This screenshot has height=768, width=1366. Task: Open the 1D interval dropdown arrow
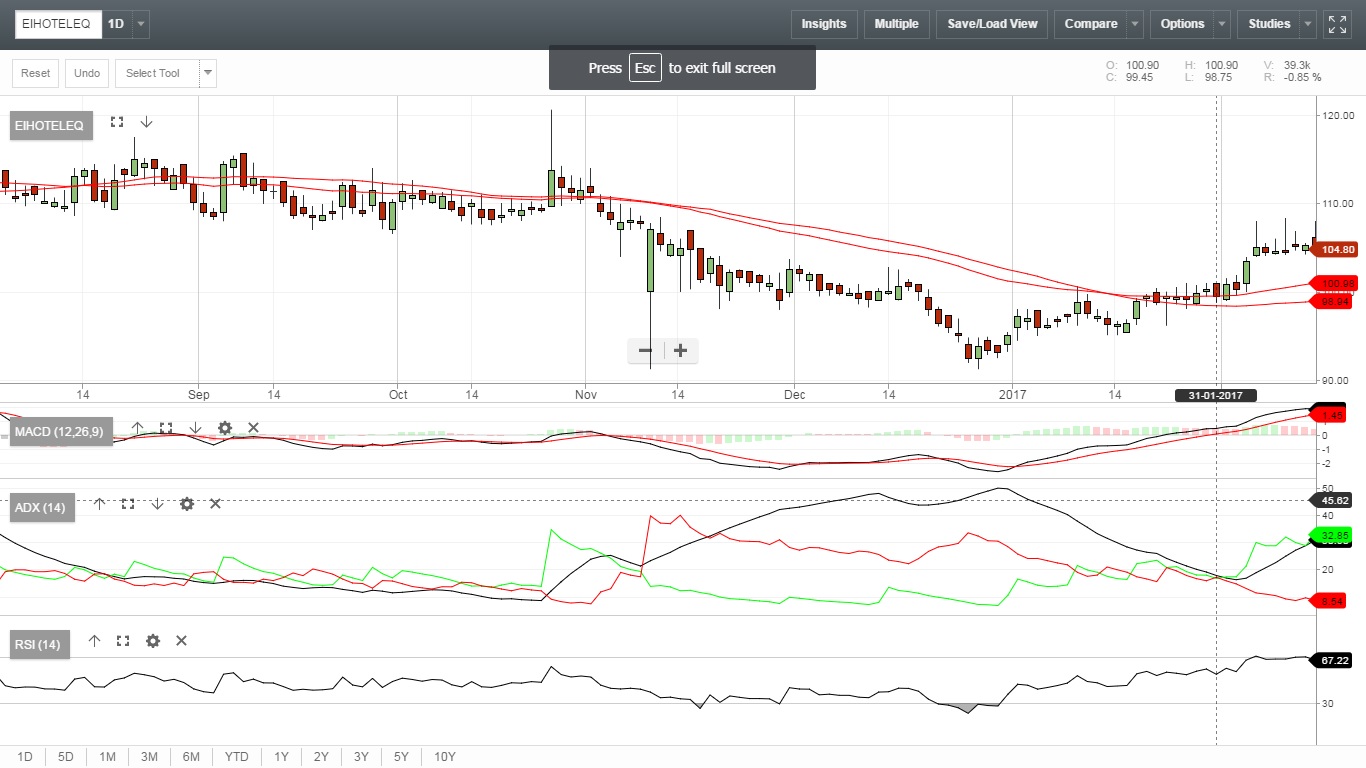click(140, 23)
